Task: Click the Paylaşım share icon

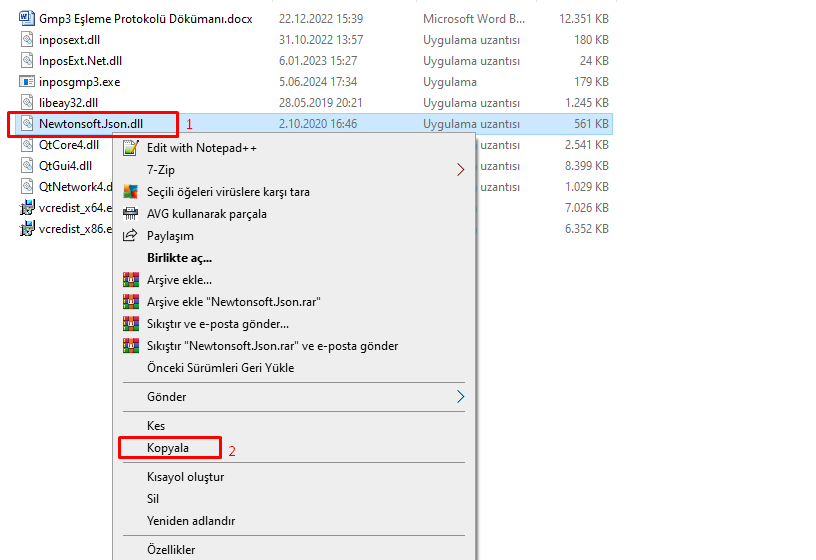Action: pyautogui.click(x=130, y=235)
